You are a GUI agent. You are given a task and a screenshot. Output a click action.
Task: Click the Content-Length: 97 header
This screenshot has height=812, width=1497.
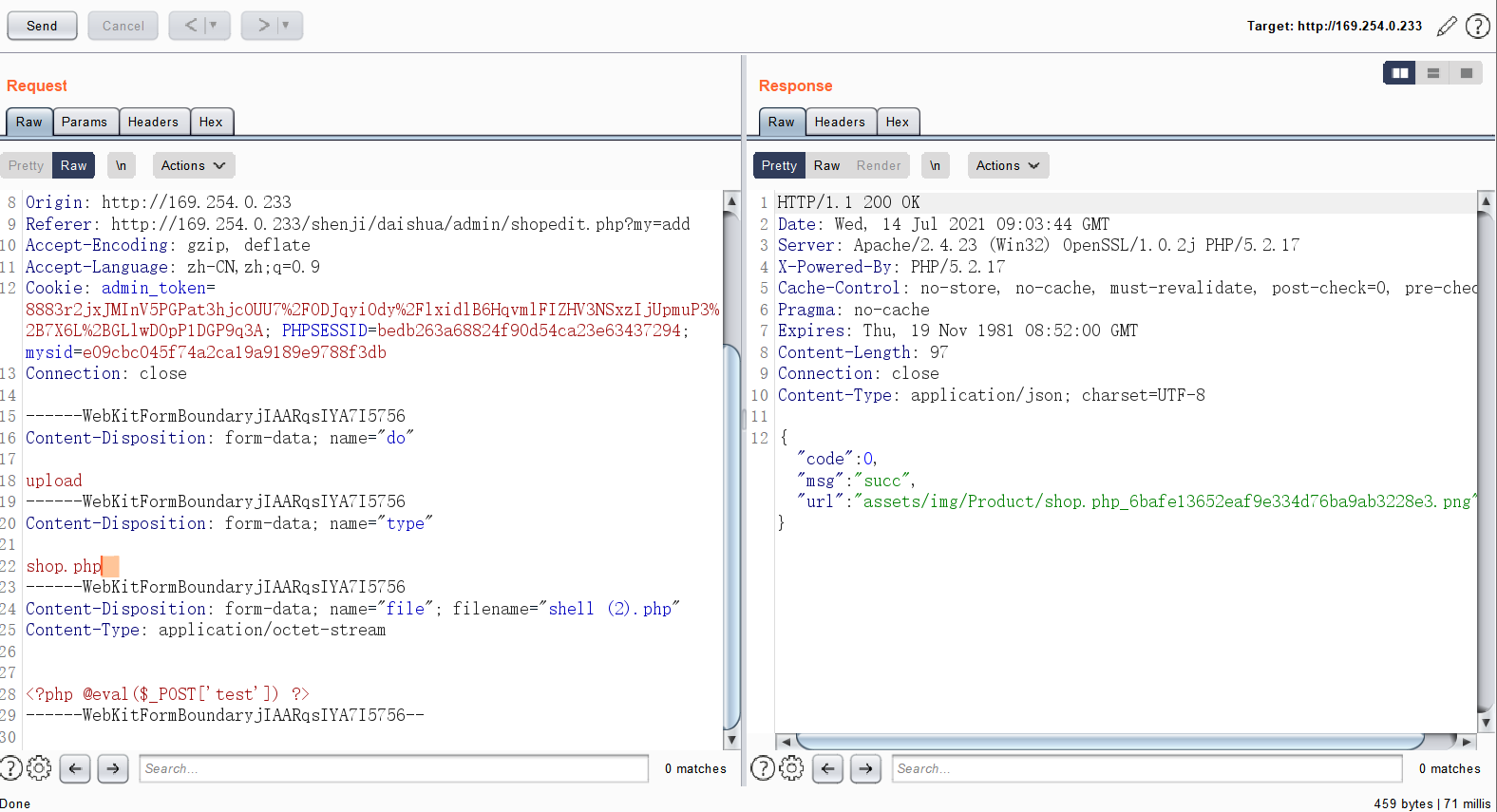862,352
